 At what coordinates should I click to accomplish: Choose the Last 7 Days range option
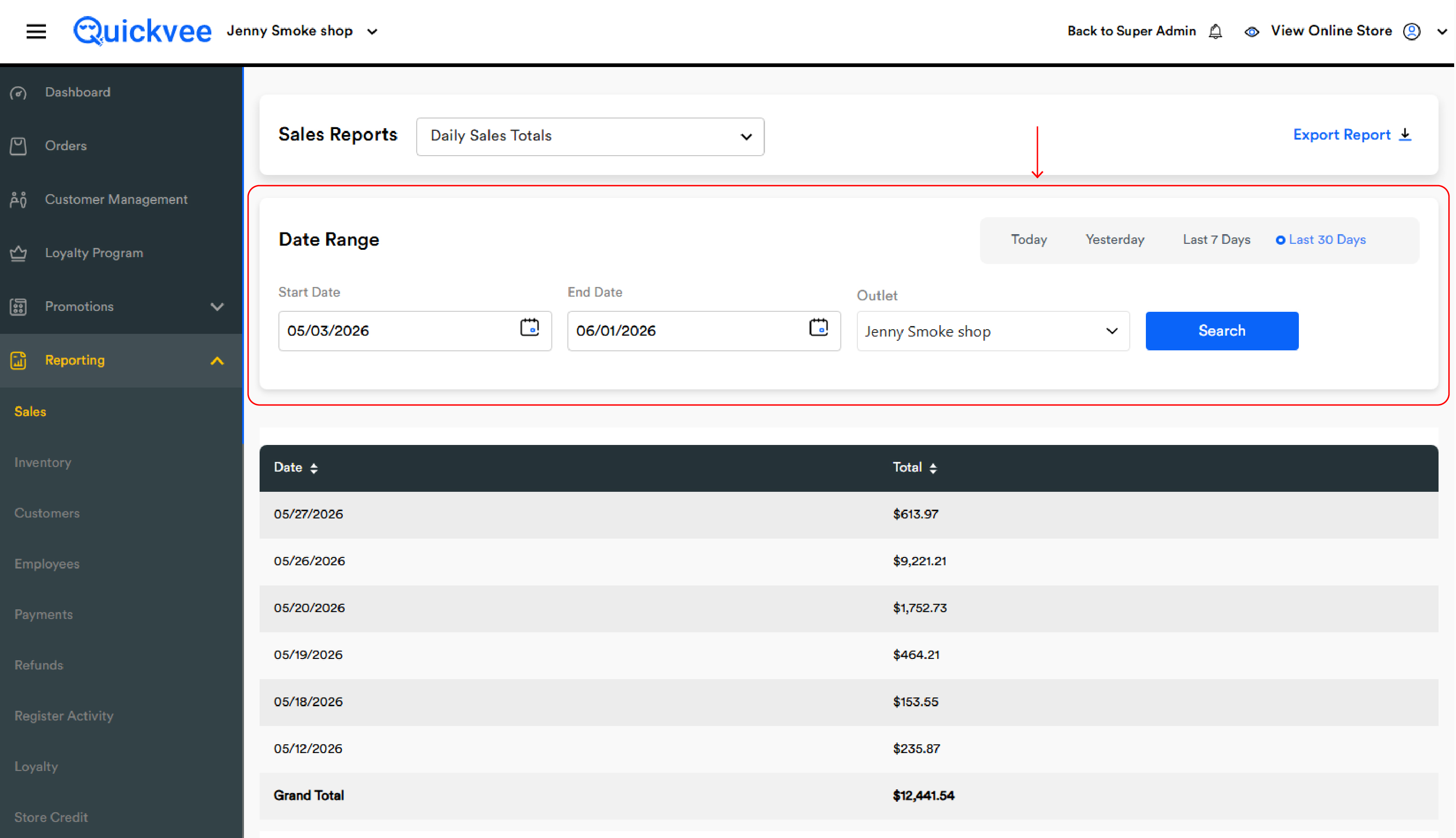click(1217, 239)
